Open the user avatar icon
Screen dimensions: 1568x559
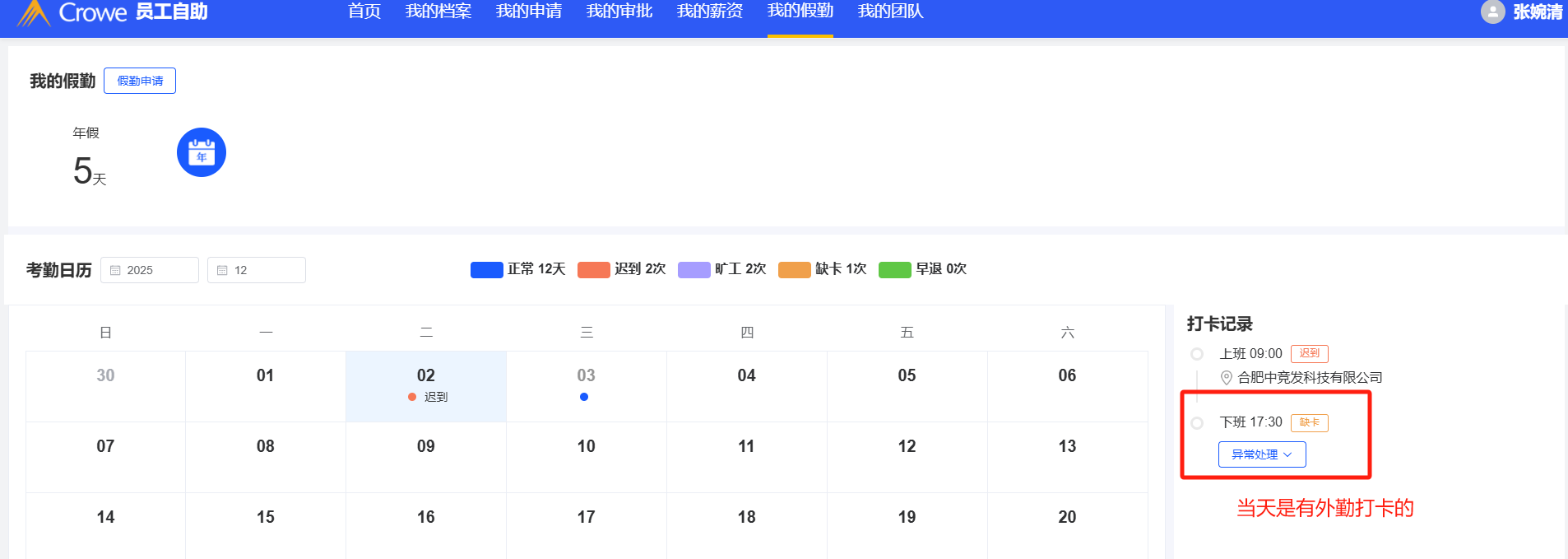[x=1492, y=12]
